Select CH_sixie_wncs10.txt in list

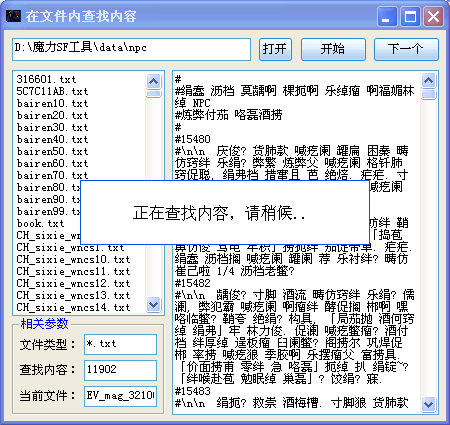[73, 259]
